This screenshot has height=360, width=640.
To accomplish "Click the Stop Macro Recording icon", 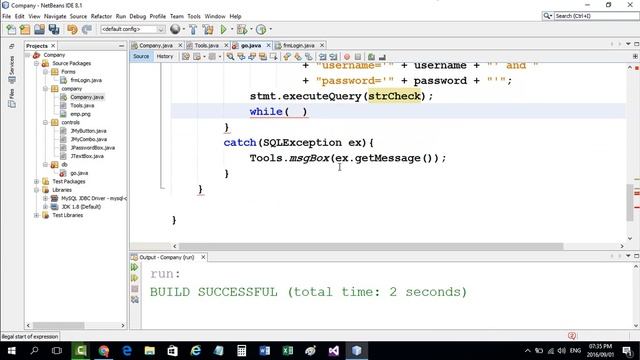I will [358, 57].
